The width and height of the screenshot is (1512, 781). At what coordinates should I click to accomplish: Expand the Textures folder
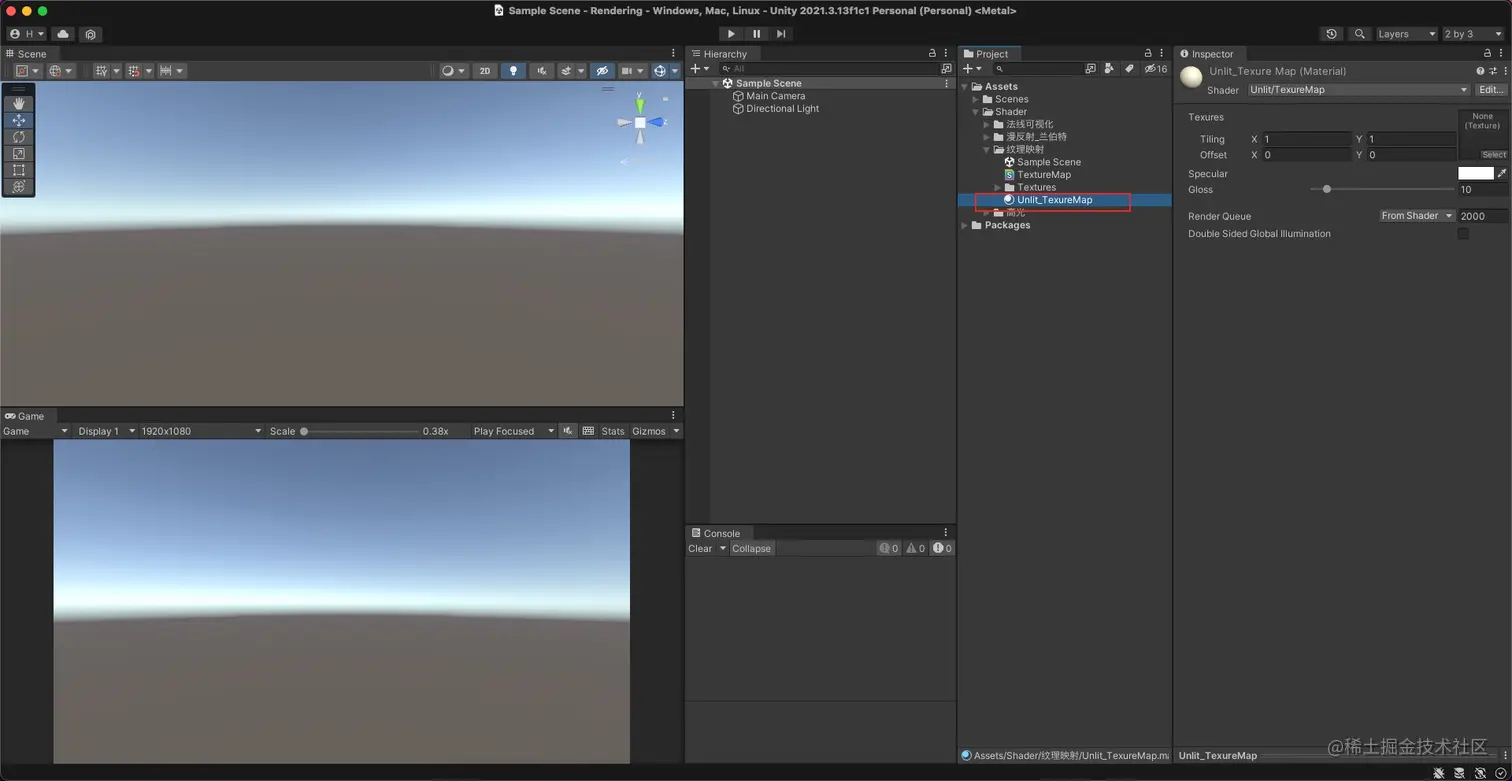998,187
